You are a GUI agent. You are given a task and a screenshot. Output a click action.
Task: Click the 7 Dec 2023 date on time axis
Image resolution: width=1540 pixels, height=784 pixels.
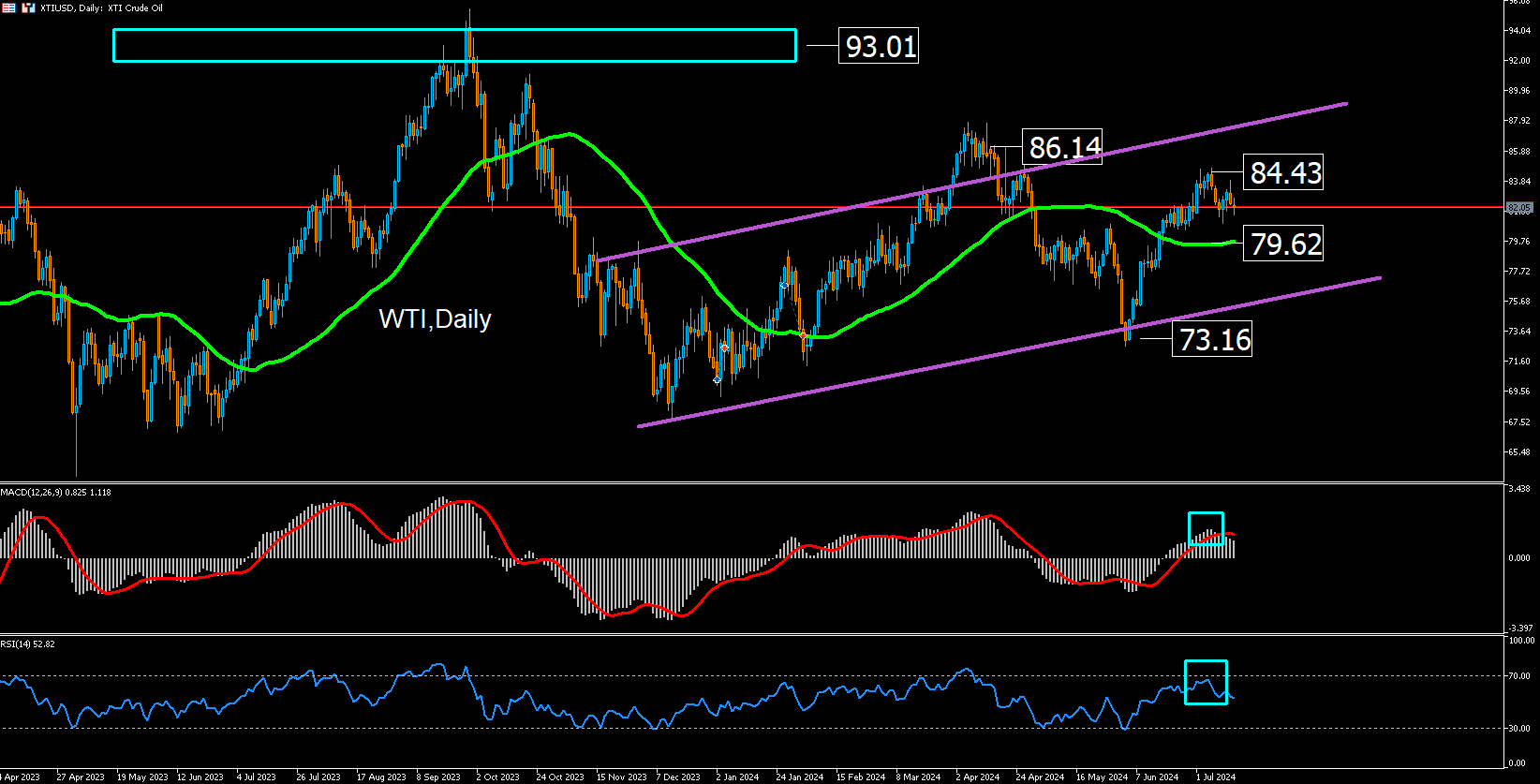pyautogui.click(x=678, y=777)
